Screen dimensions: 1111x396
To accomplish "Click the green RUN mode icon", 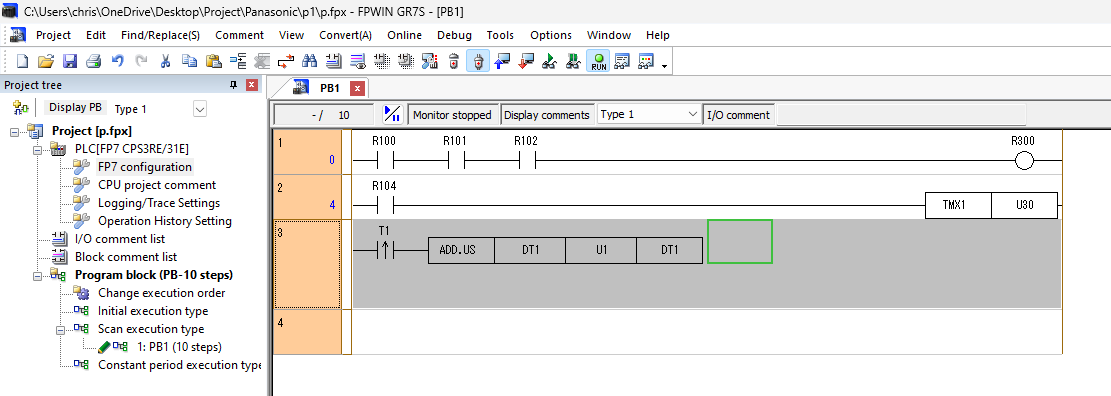I will coord(599,62).
